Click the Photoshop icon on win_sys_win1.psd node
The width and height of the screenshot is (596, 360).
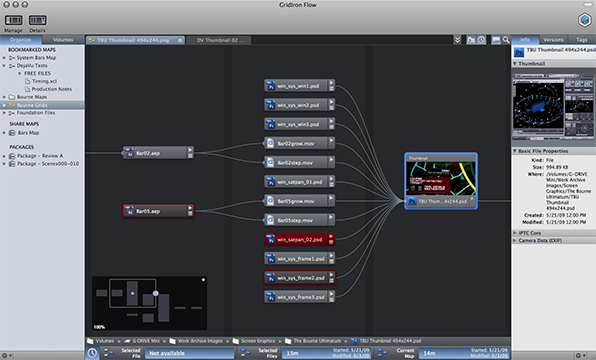[270, 86]
